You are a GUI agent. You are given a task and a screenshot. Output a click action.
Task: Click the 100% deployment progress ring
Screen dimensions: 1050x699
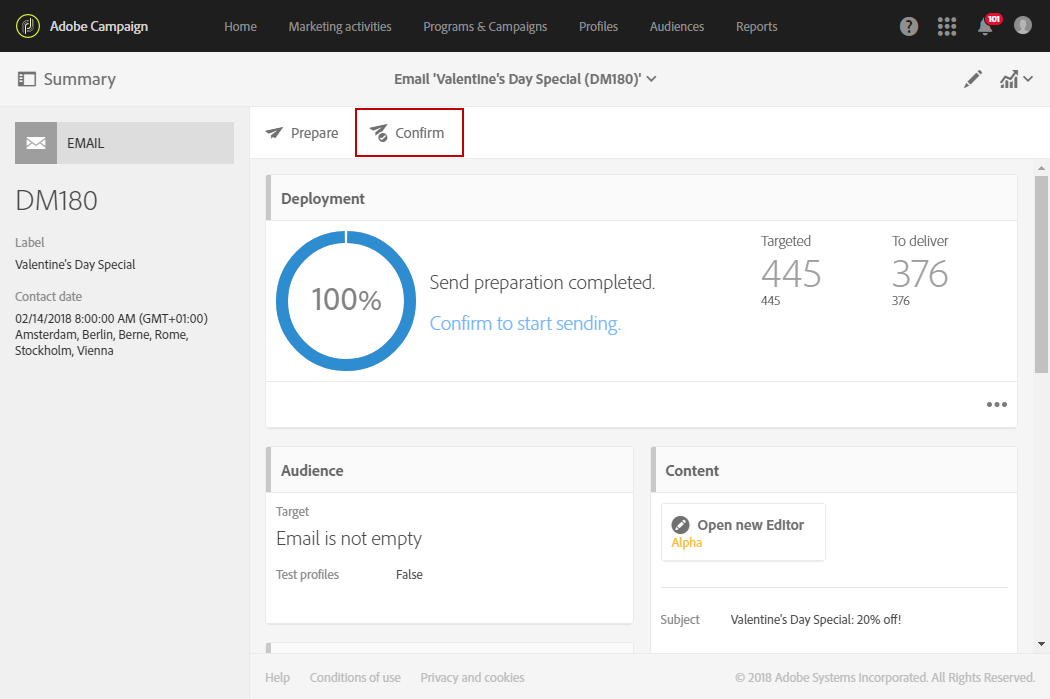click(346, 301)
